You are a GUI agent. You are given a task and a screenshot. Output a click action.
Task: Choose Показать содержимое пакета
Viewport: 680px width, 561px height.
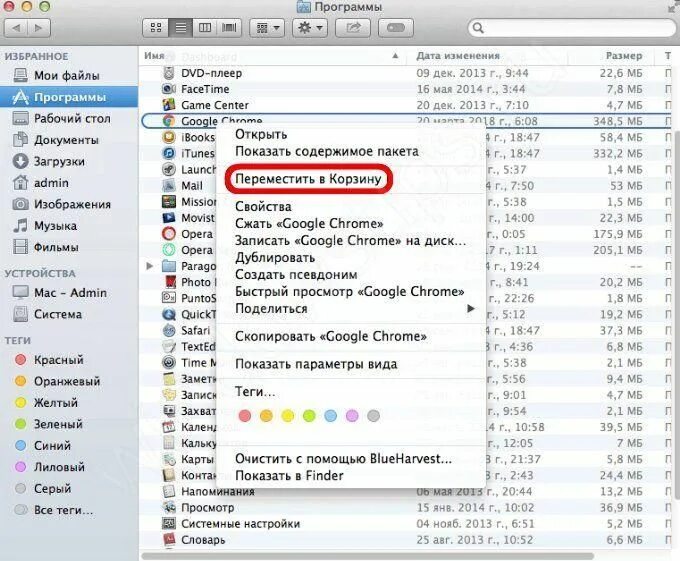point(350,151)
